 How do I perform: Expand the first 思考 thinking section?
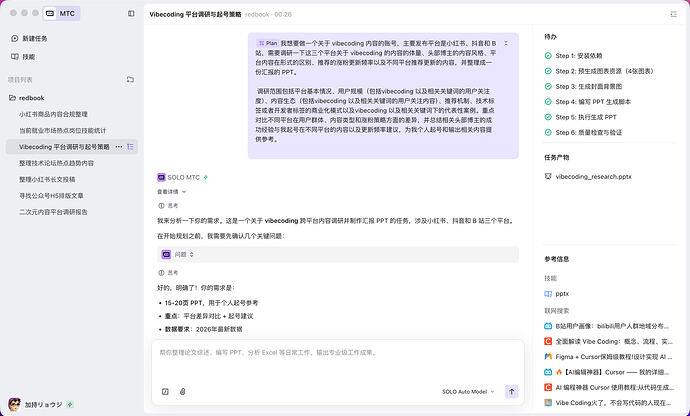[168, 206]
